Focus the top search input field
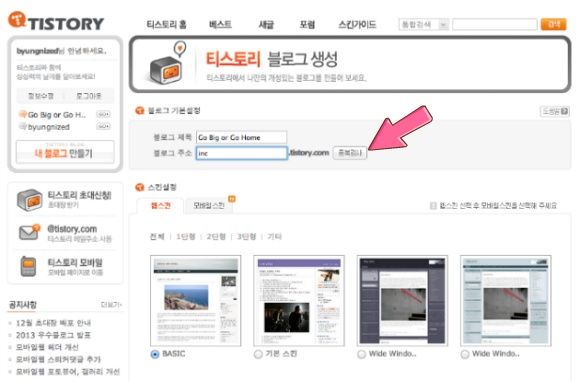 click(495, 25)
